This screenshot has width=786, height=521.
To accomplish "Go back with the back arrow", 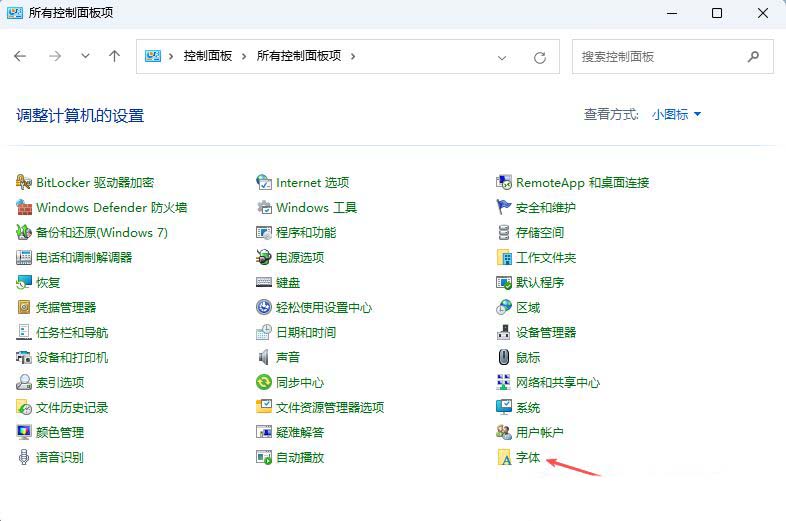I will (20, 56).
